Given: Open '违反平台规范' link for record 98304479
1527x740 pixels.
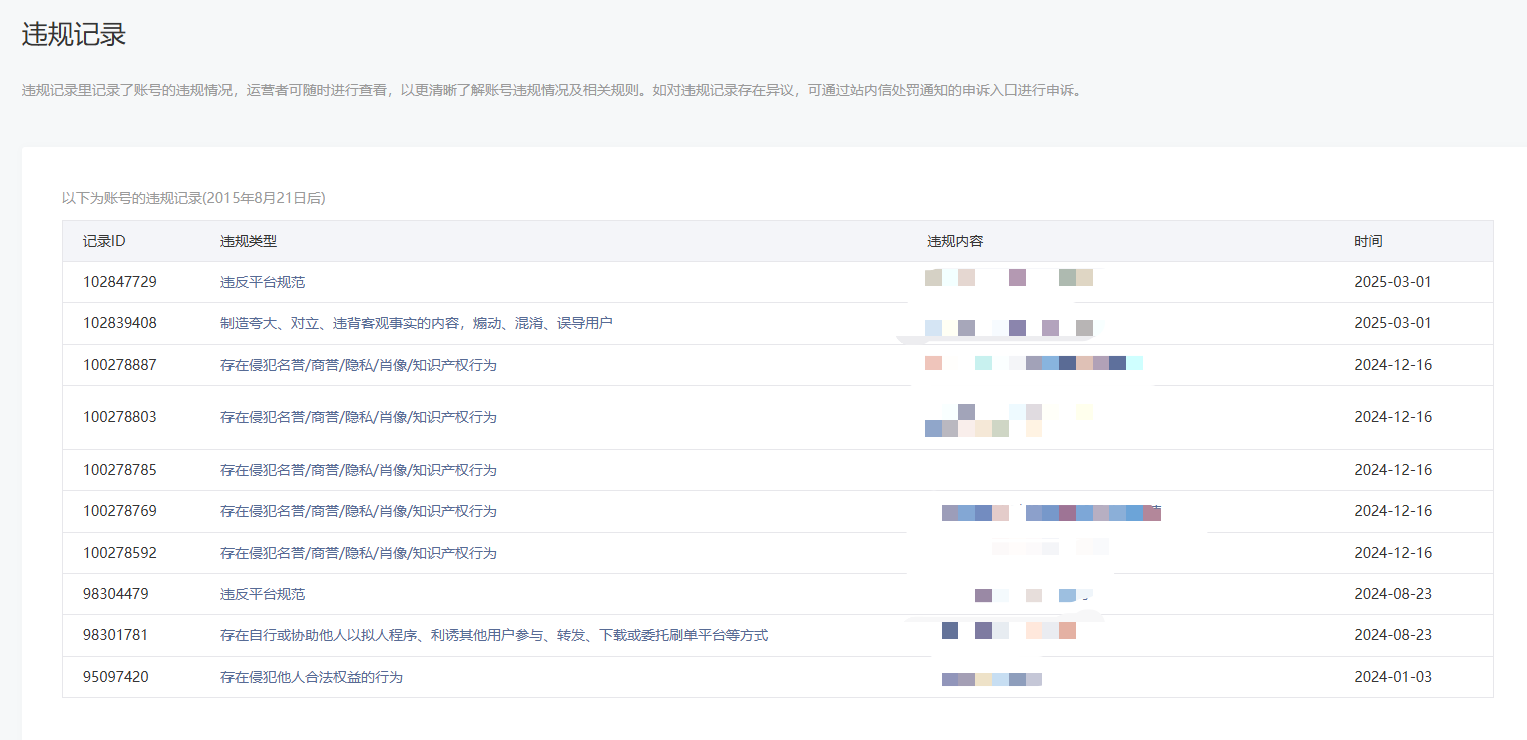Looking at the screenshot, I should (x=262, y=594).
